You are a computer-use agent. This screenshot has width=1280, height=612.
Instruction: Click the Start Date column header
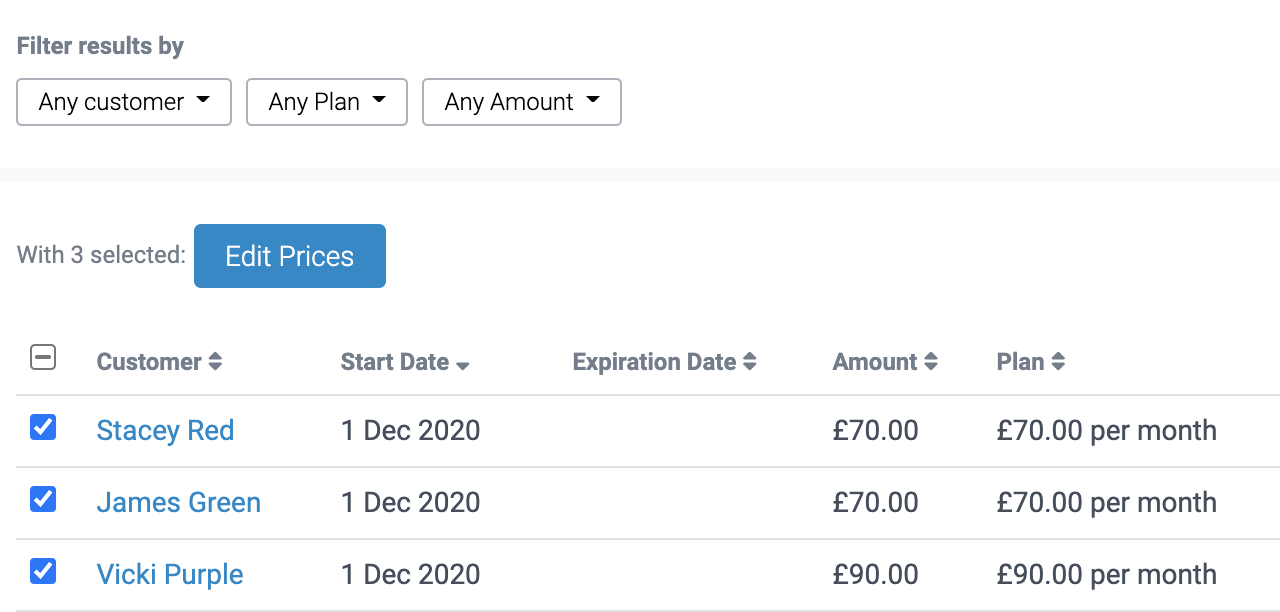(394, 362)
